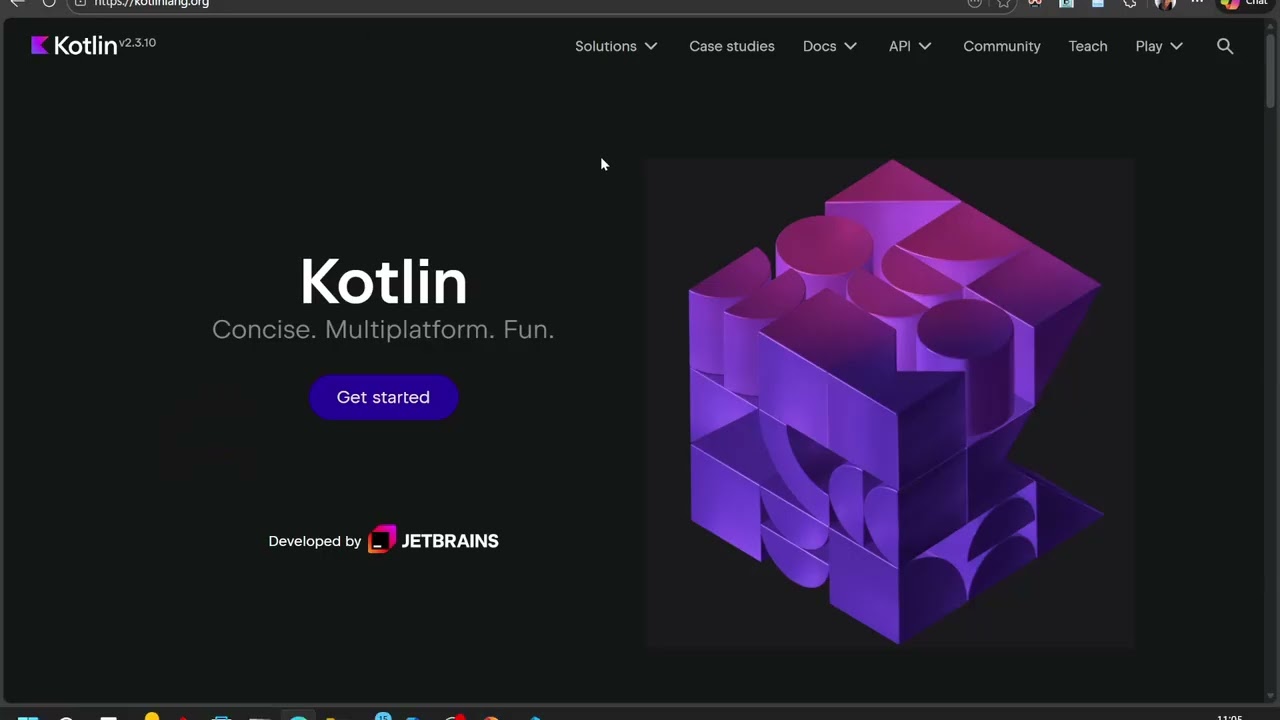Click the "Developed by" text
This screenshot has height=720, width=1280.
pyautogui.click(x=314, y=541)
